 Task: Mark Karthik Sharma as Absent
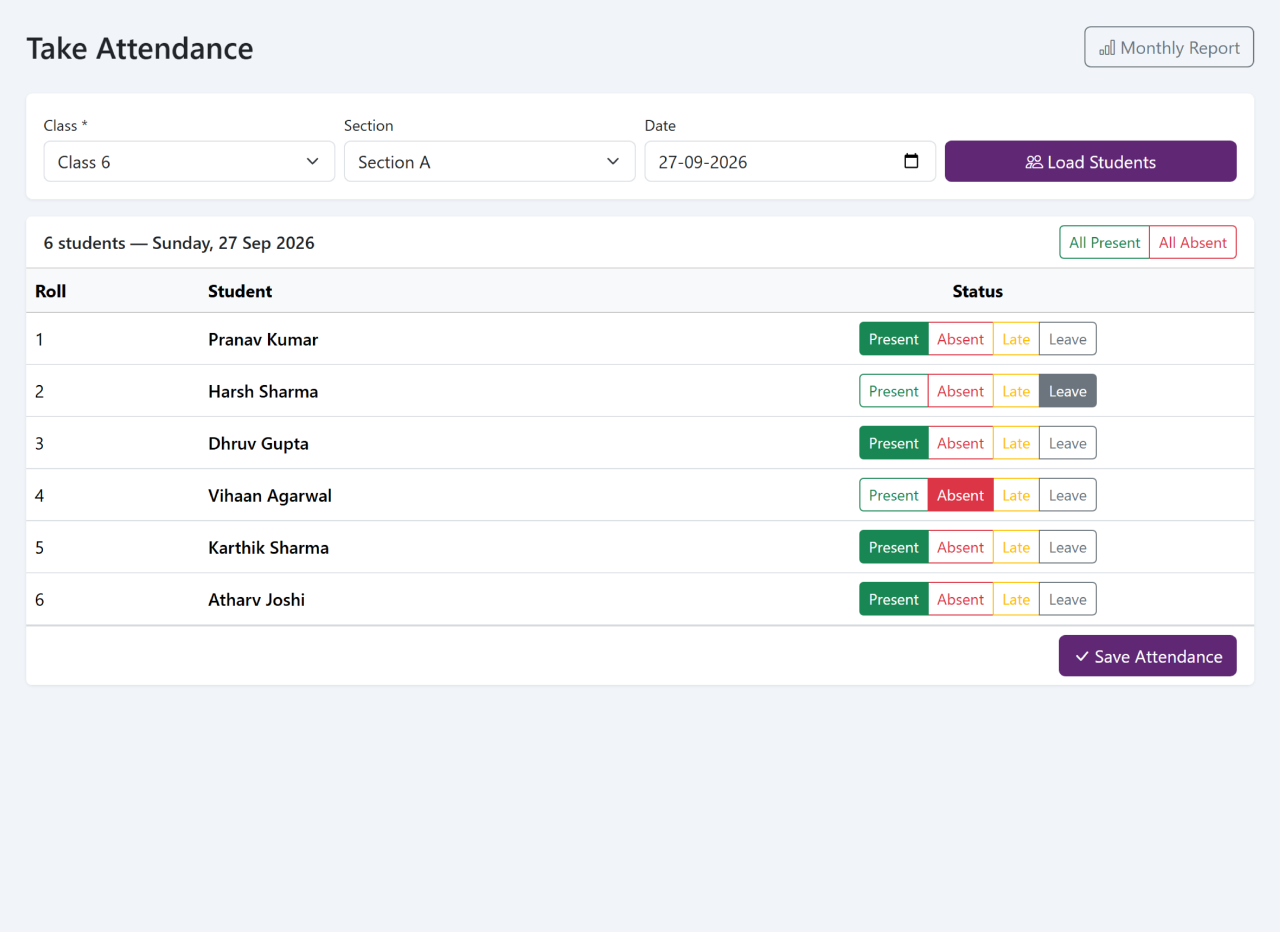coord(961,547)
